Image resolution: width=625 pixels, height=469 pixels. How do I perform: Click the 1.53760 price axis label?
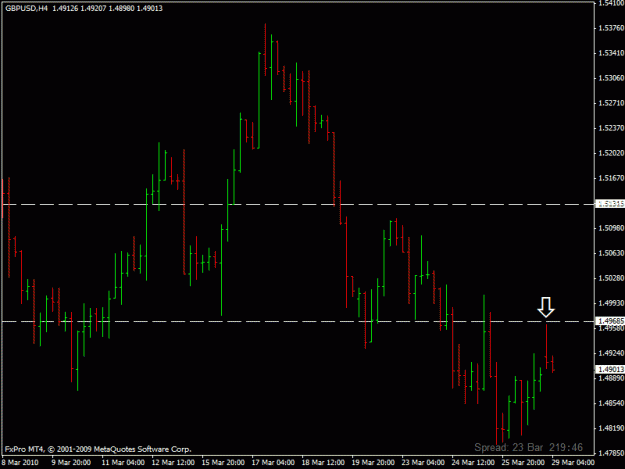coord(611,28)
